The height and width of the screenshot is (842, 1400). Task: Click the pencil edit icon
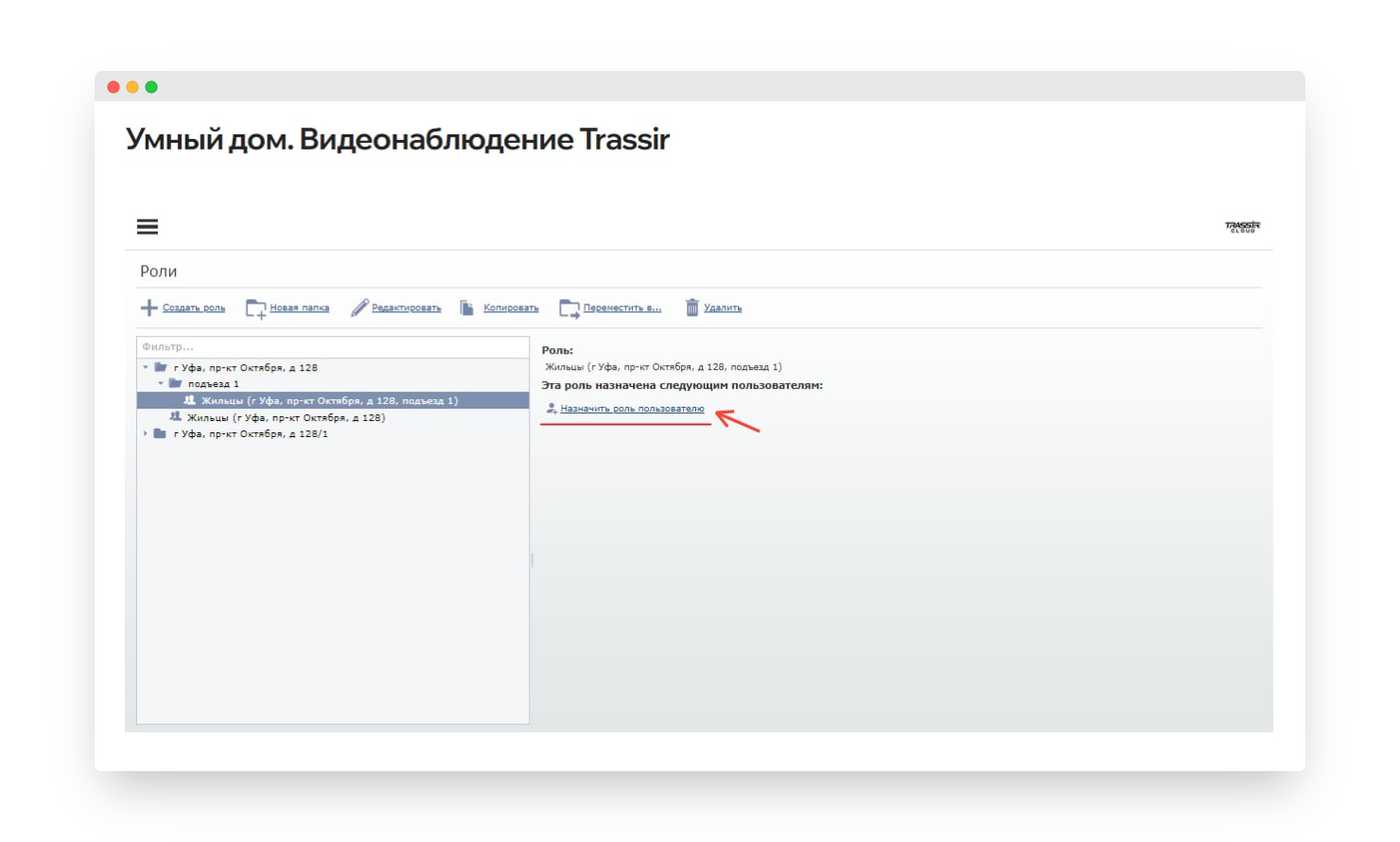tap(359, 307)
